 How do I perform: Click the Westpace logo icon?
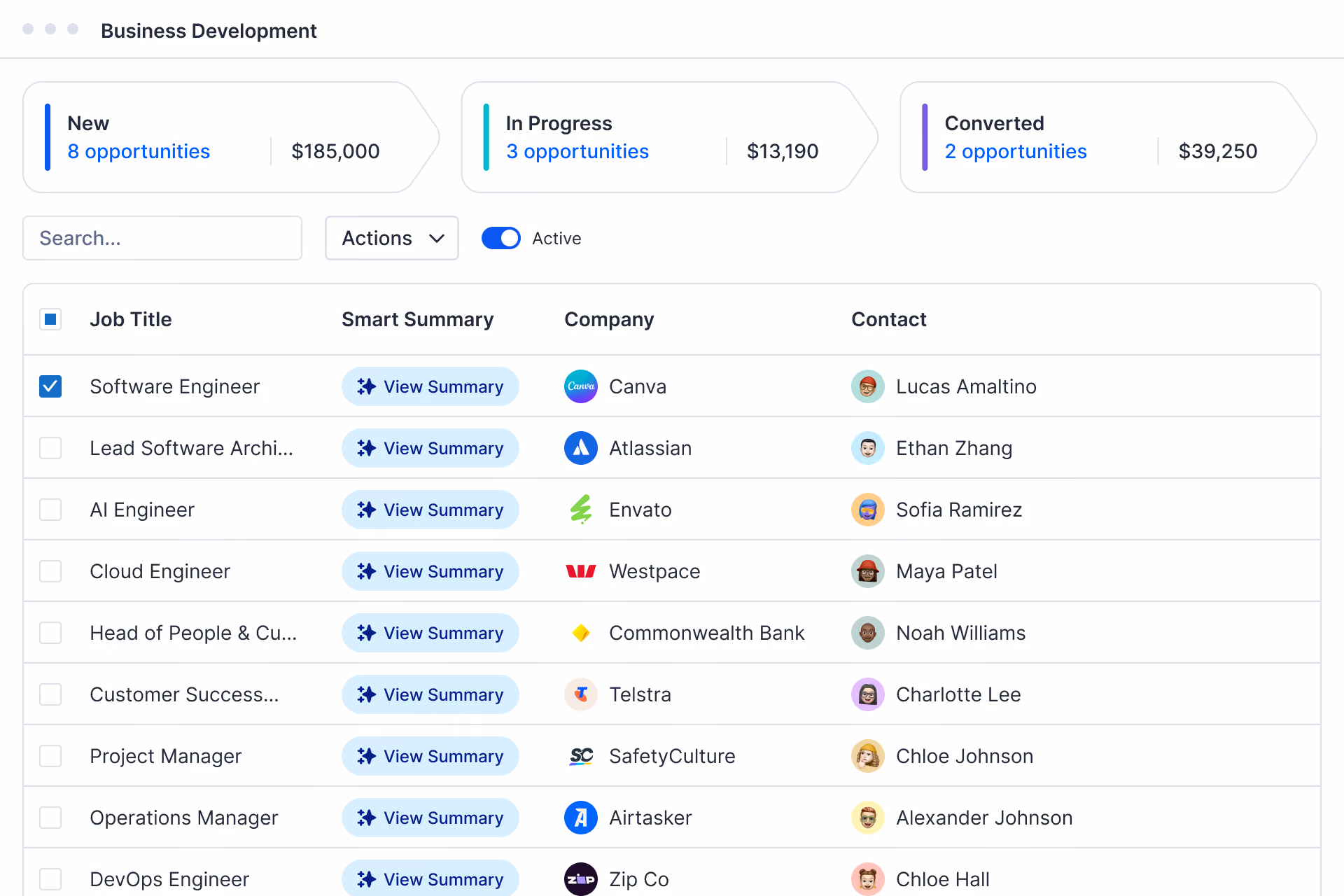[x=581, y=571]
